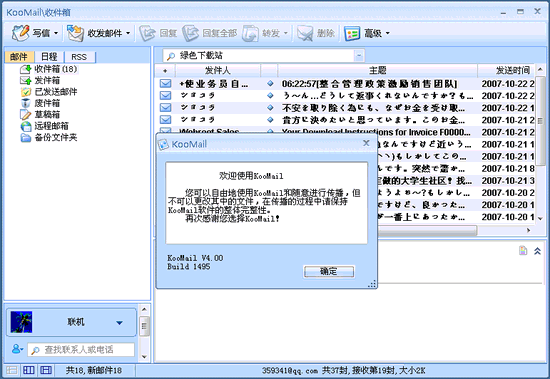This screenshot has width=550, height=379.
Task: Toggle second (vertical split) layout icon
Action: coord(29,370)
